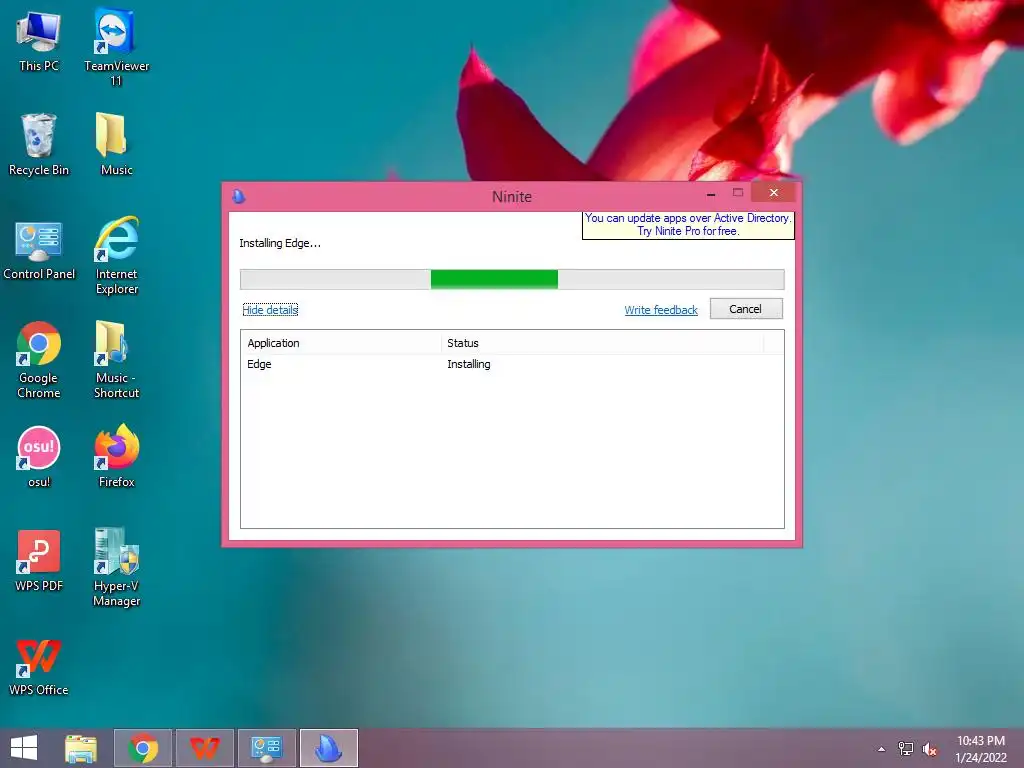Open the Write feedback link

tap(661, 310)
